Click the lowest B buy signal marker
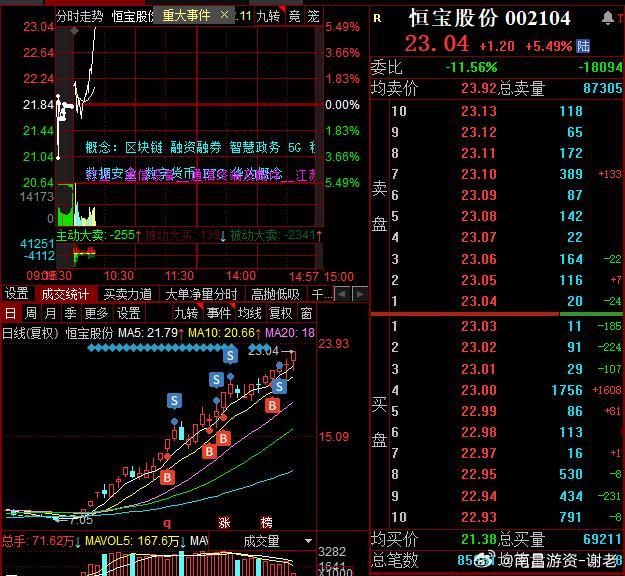 [167, 477]
